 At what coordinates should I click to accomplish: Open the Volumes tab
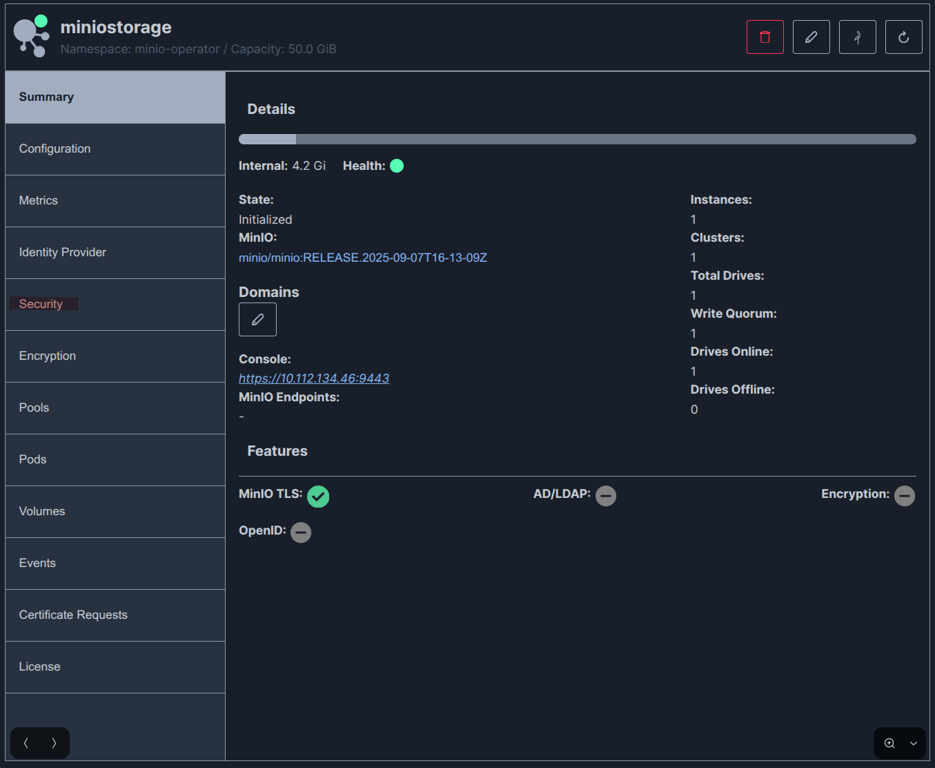point(115,512)
